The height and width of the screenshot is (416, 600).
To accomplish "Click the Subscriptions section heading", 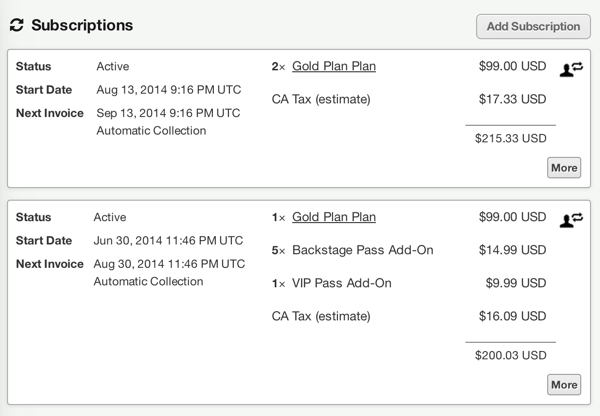I will click(x=82, y=25).
